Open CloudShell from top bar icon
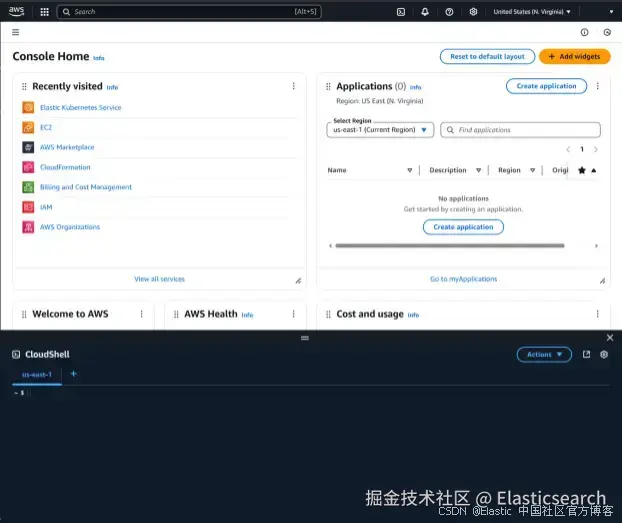 click(401, 12)
